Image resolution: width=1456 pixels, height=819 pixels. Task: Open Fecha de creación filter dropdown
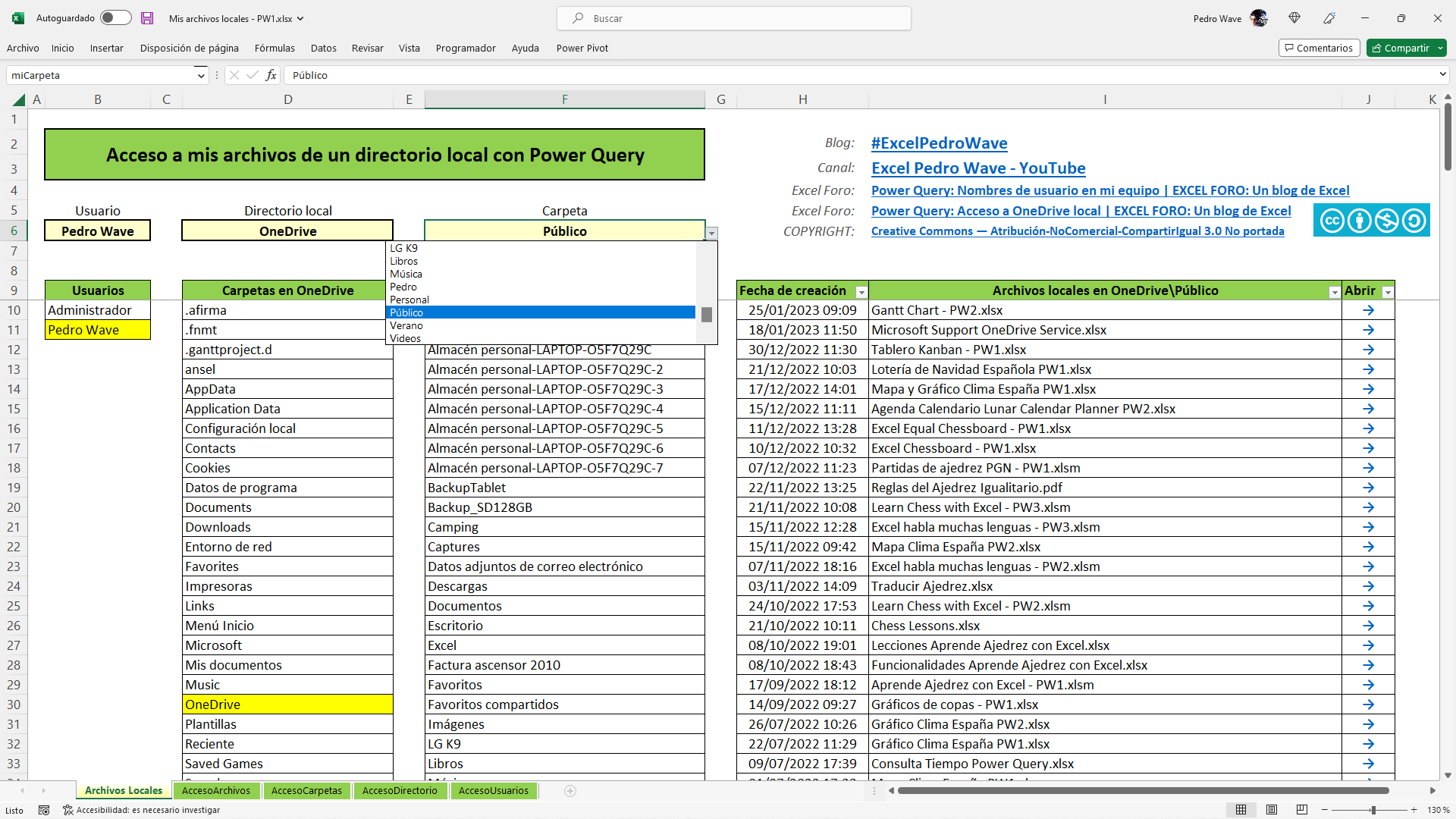coord(861,292)
